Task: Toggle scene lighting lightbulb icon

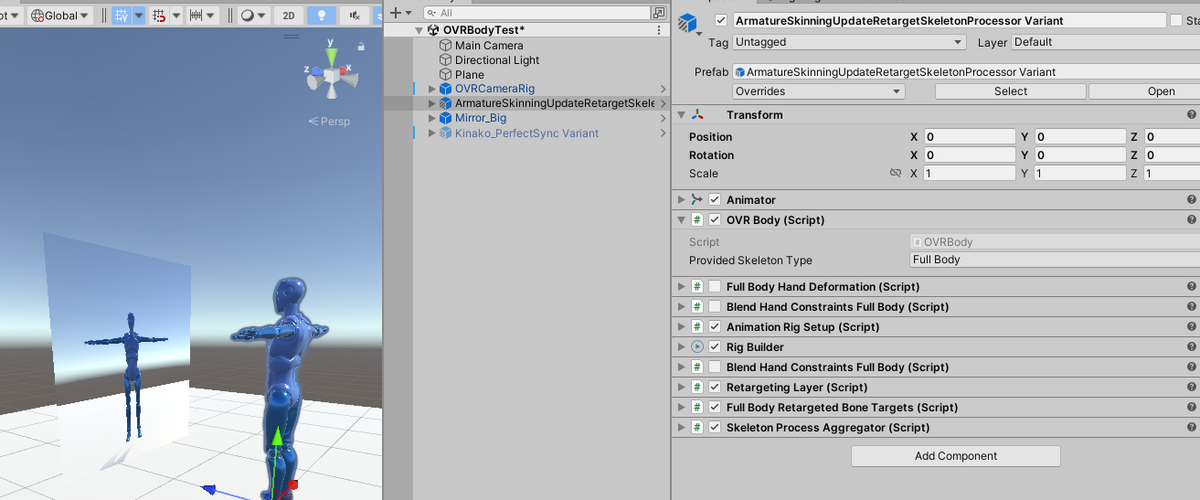Action: click(x=321, y=15)
